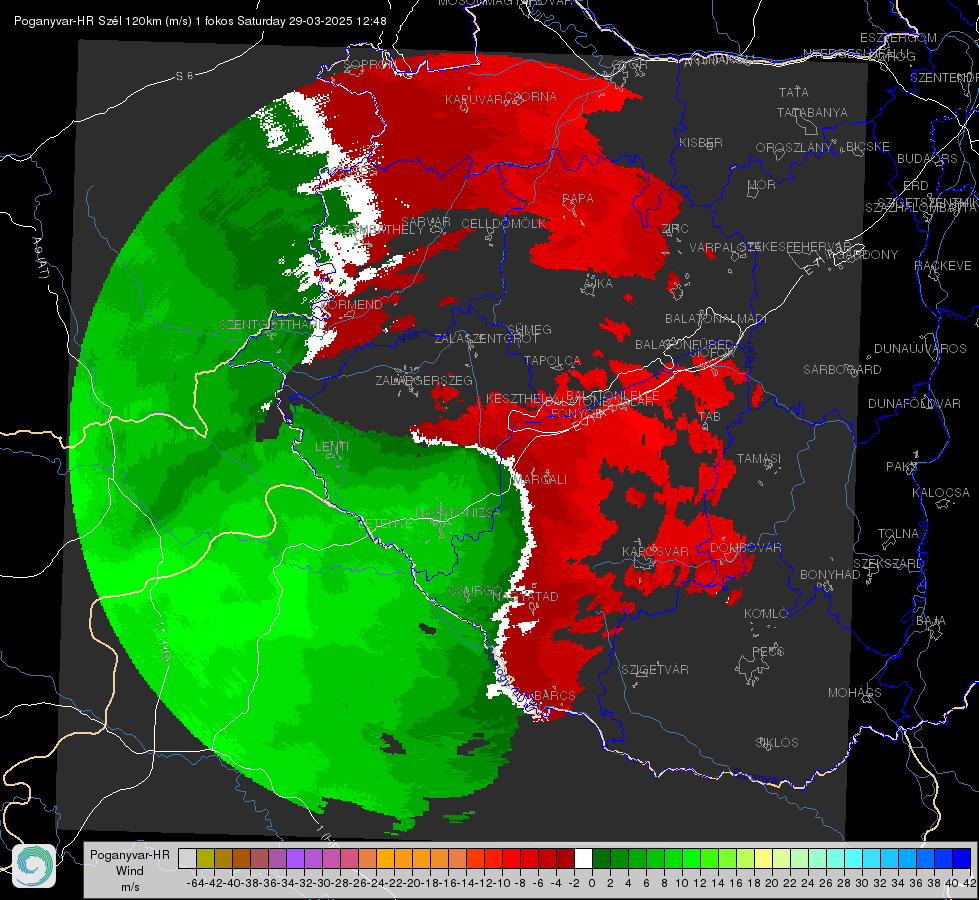Click the BALATONFURED city label

(x=684, y=345)
